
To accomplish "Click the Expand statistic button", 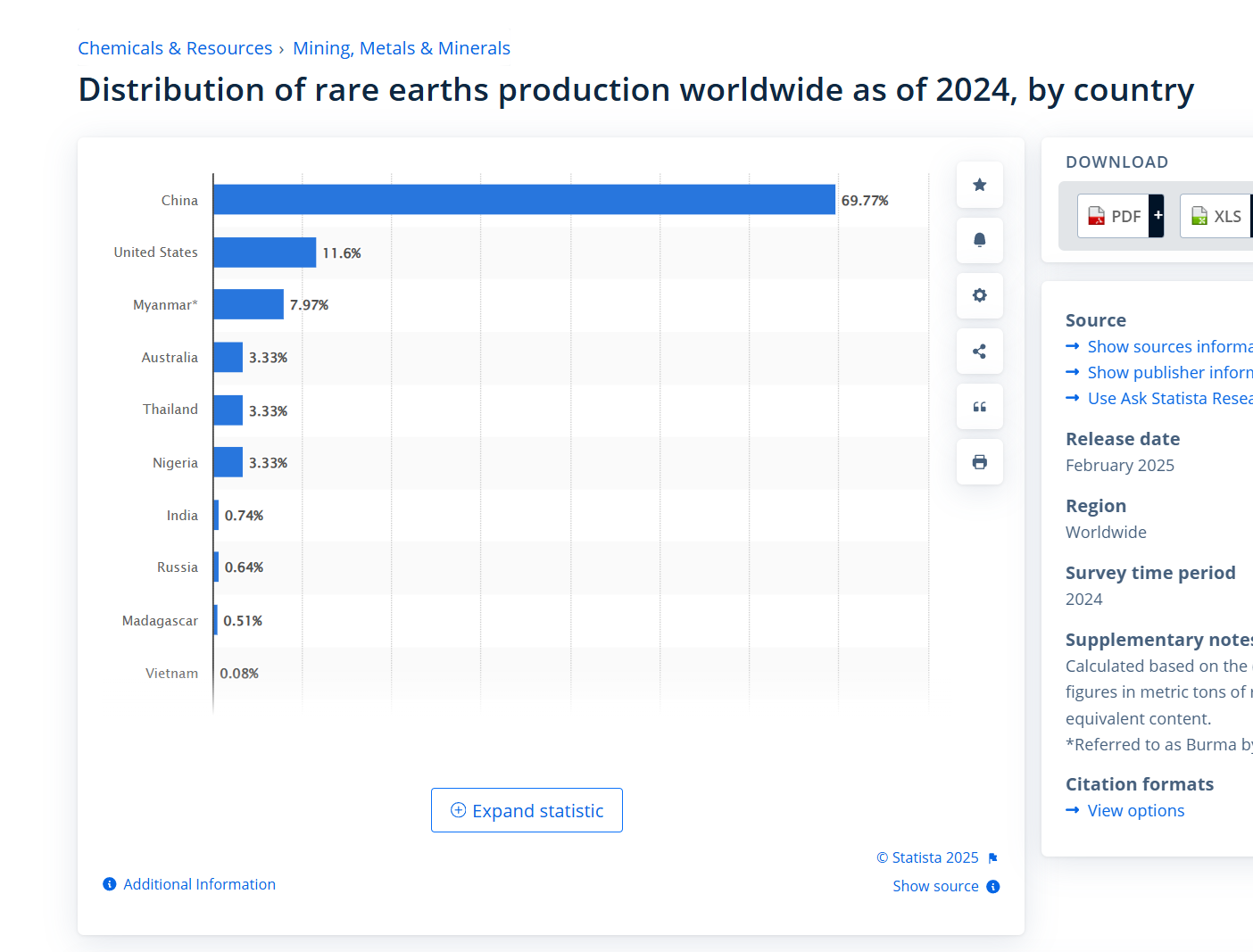I will tap(527, 810).
